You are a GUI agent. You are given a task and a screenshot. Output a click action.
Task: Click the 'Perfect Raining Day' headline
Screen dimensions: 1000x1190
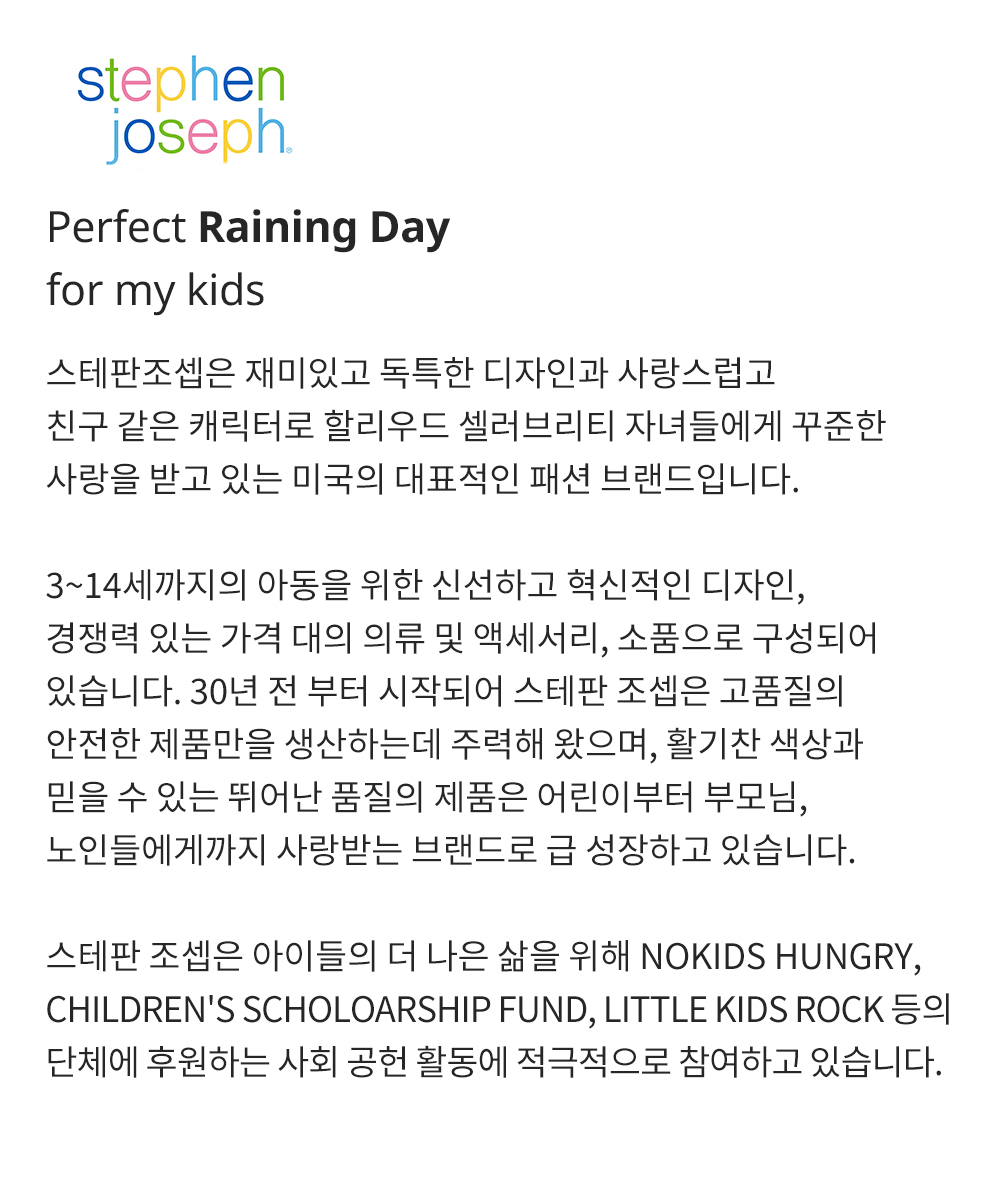coord(248,228)
